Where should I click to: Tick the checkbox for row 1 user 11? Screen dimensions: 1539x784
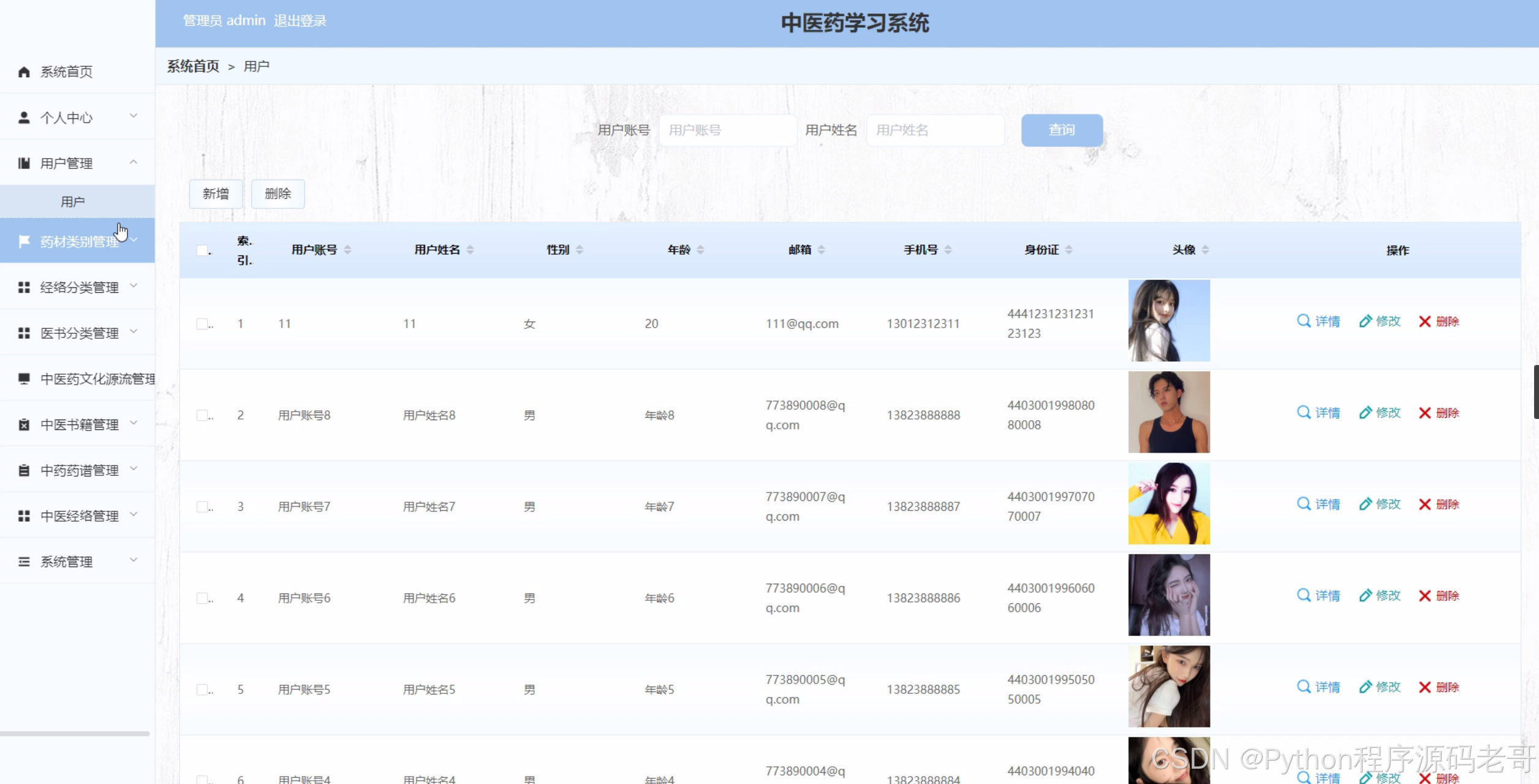pos(202,323)
